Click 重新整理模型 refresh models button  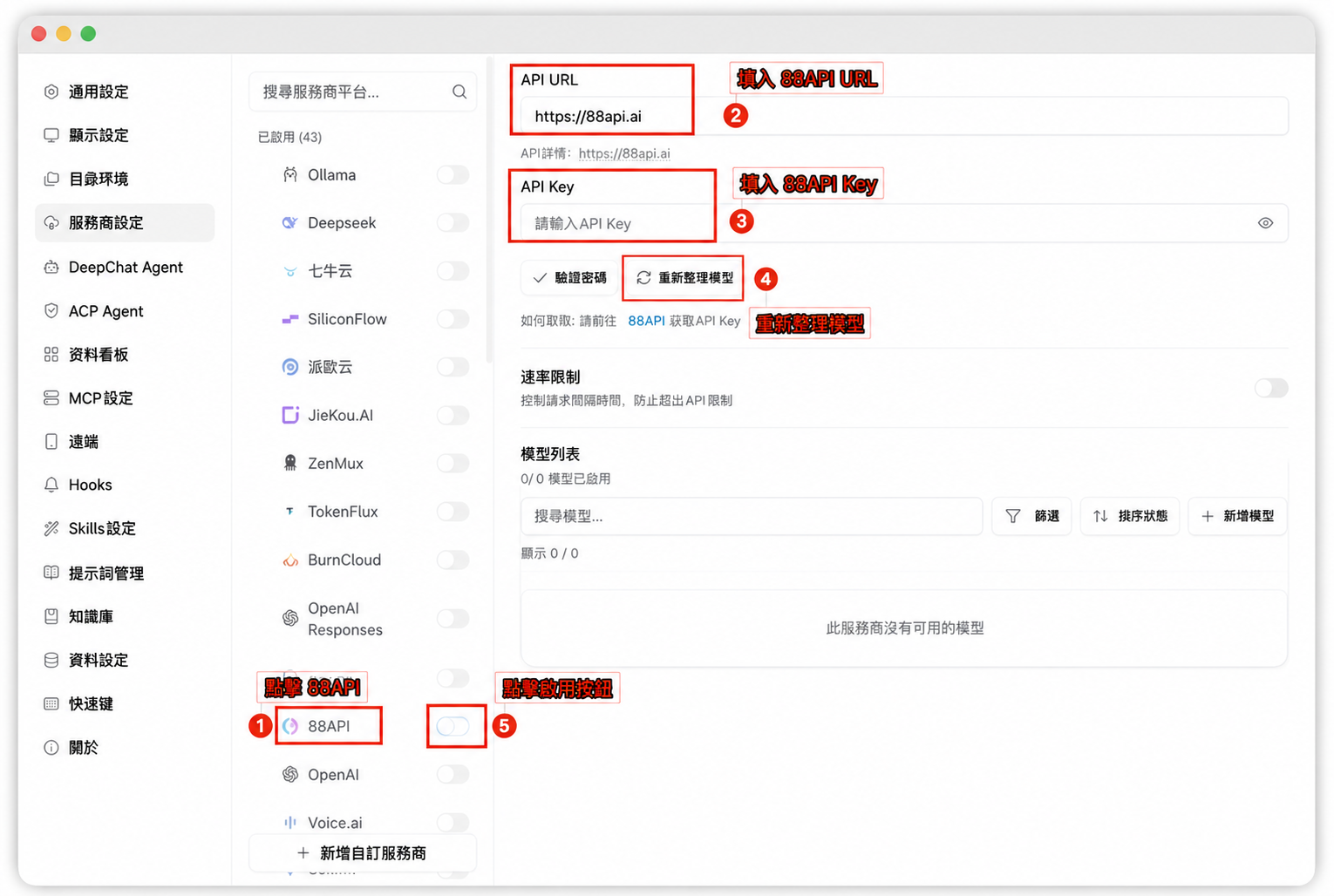684,278
